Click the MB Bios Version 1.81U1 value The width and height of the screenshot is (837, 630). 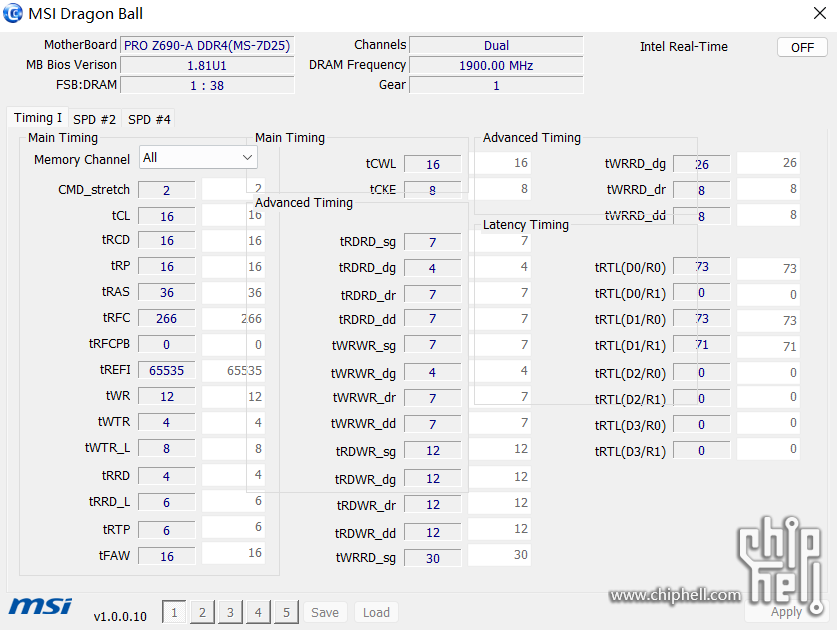(207, 66)
